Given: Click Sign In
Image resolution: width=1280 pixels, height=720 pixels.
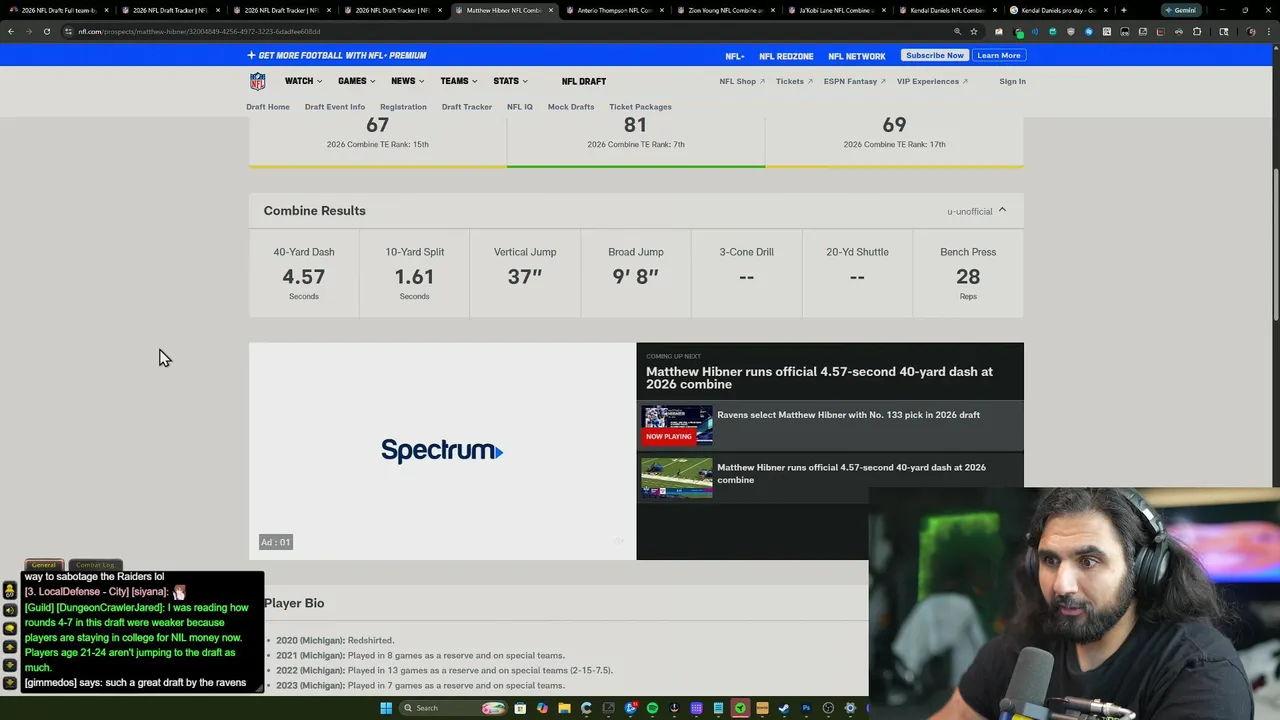Looking at the screenshot, I should click(1012, 81).
